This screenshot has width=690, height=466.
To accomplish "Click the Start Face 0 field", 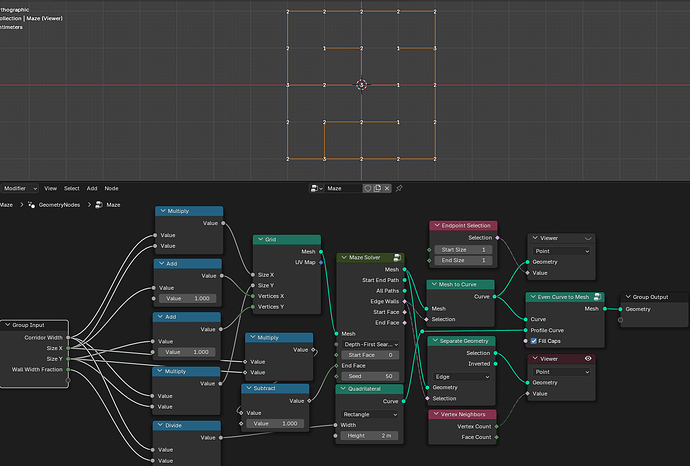I will click(x=371, y=355).
